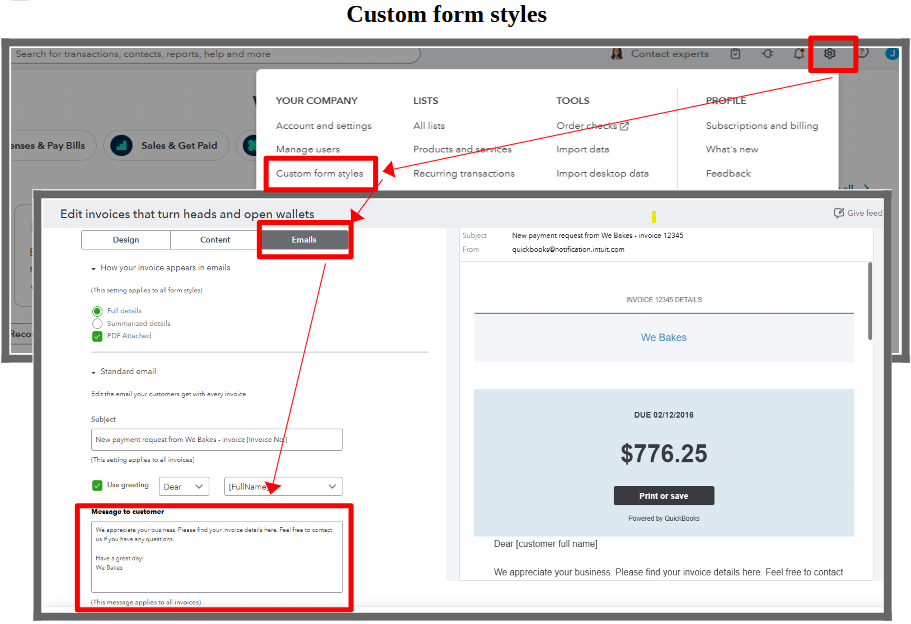The width and height of the screenshot is (911, 624).
Task: Click the Sales & Get Paid icon
Action: click(x=122, y=146)
